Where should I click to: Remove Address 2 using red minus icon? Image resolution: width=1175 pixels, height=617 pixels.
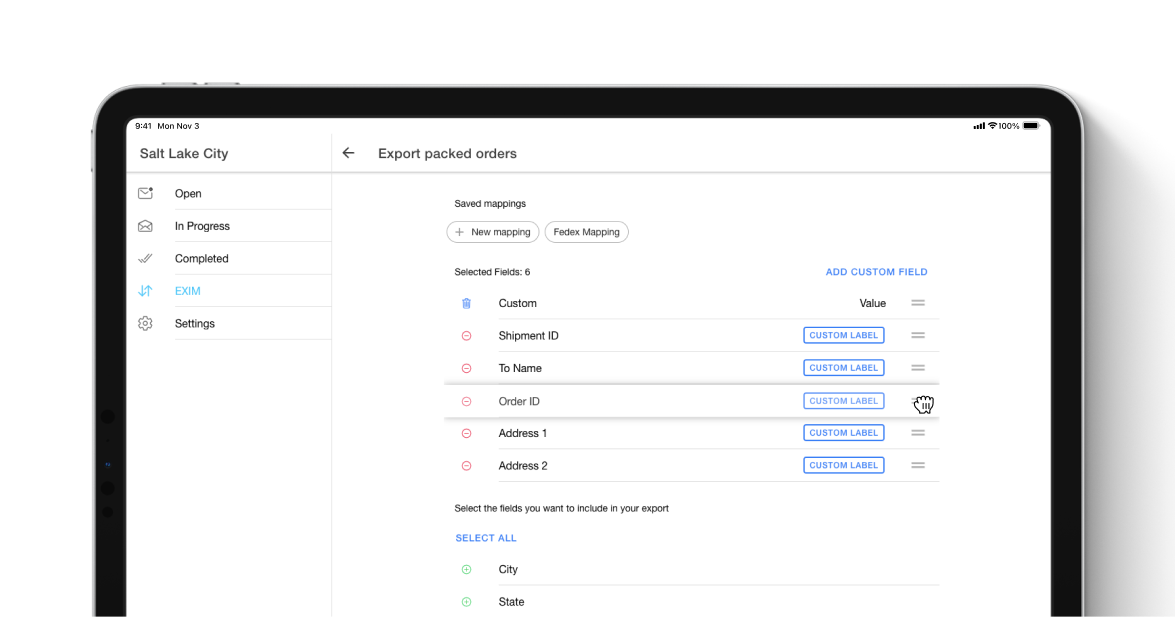466,466
